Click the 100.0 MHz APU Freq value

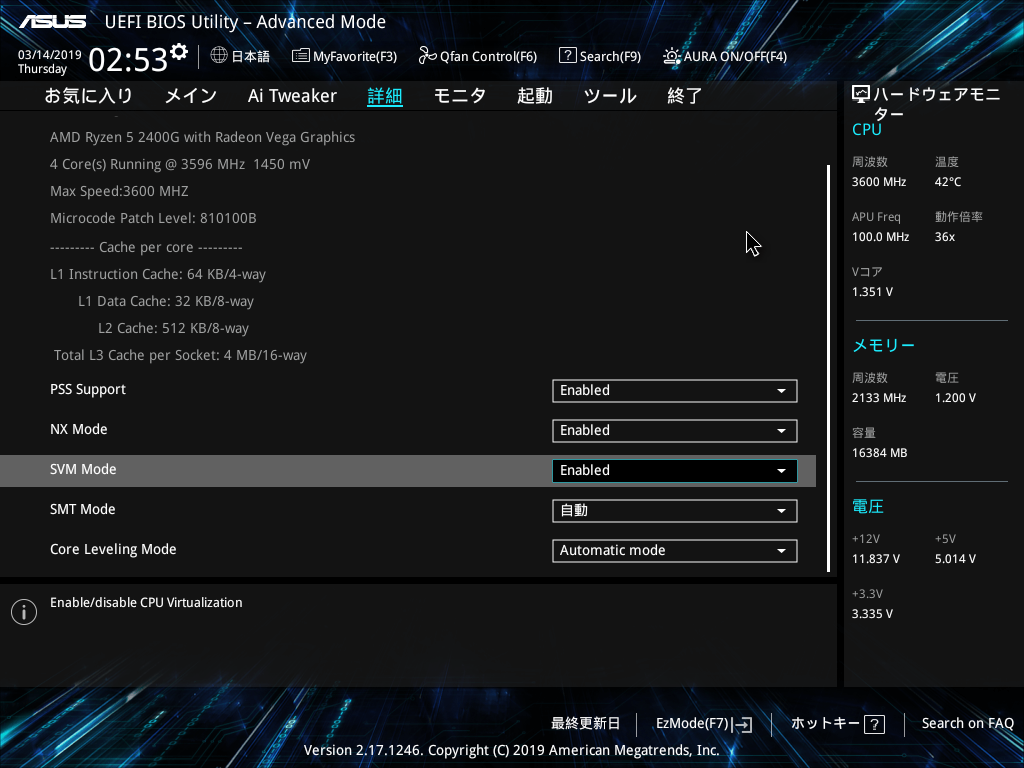[880, 237]
